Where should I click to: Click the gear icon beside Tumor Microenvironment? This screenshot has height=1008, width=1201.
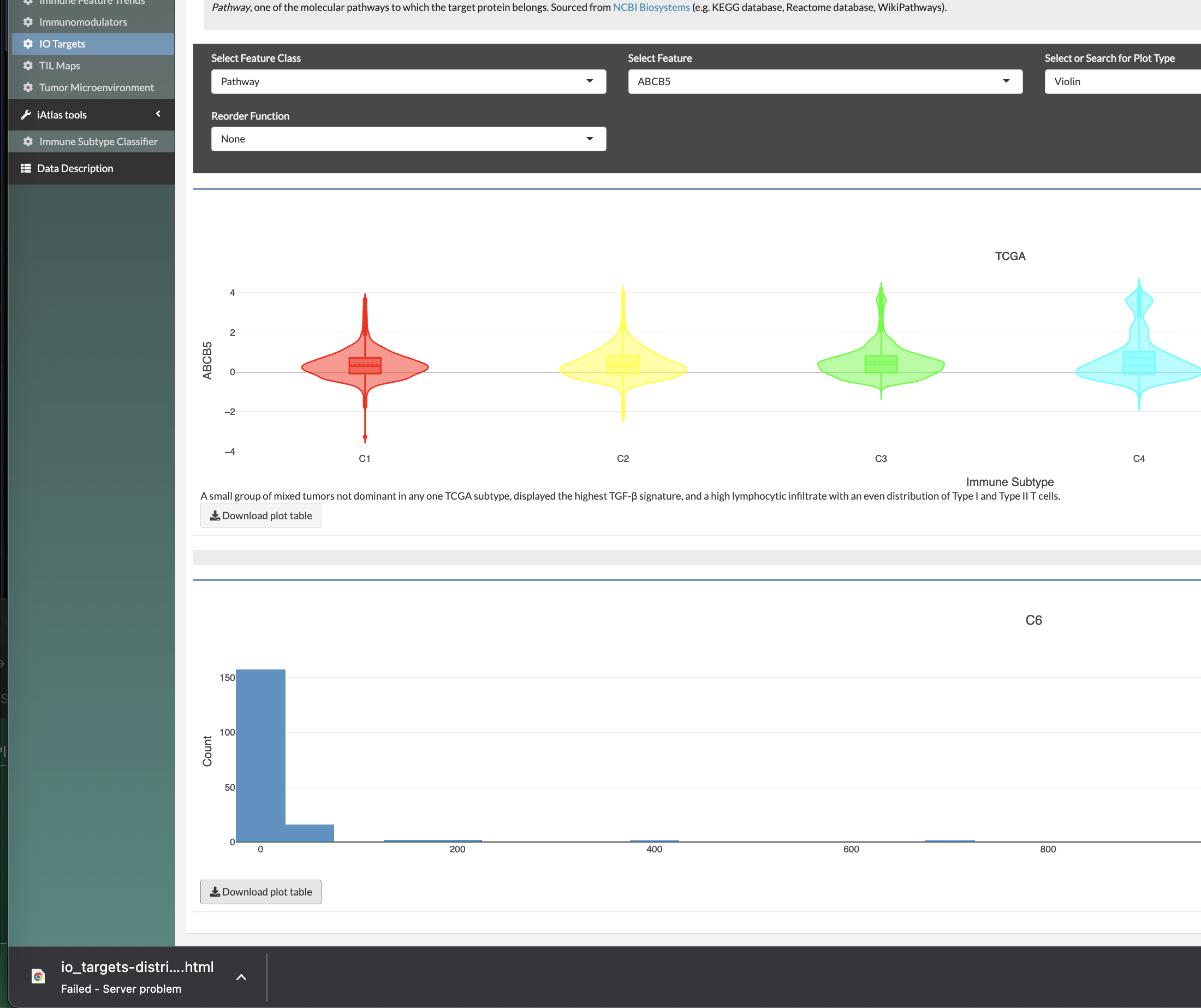point(27,87)
